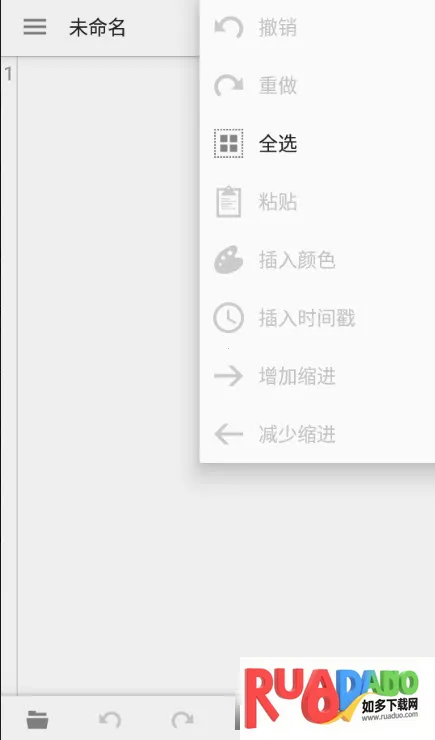This screenshot has height=740, width=435.
Task: Click the right arrow increase-indent icon
Action: click(229, 376)
